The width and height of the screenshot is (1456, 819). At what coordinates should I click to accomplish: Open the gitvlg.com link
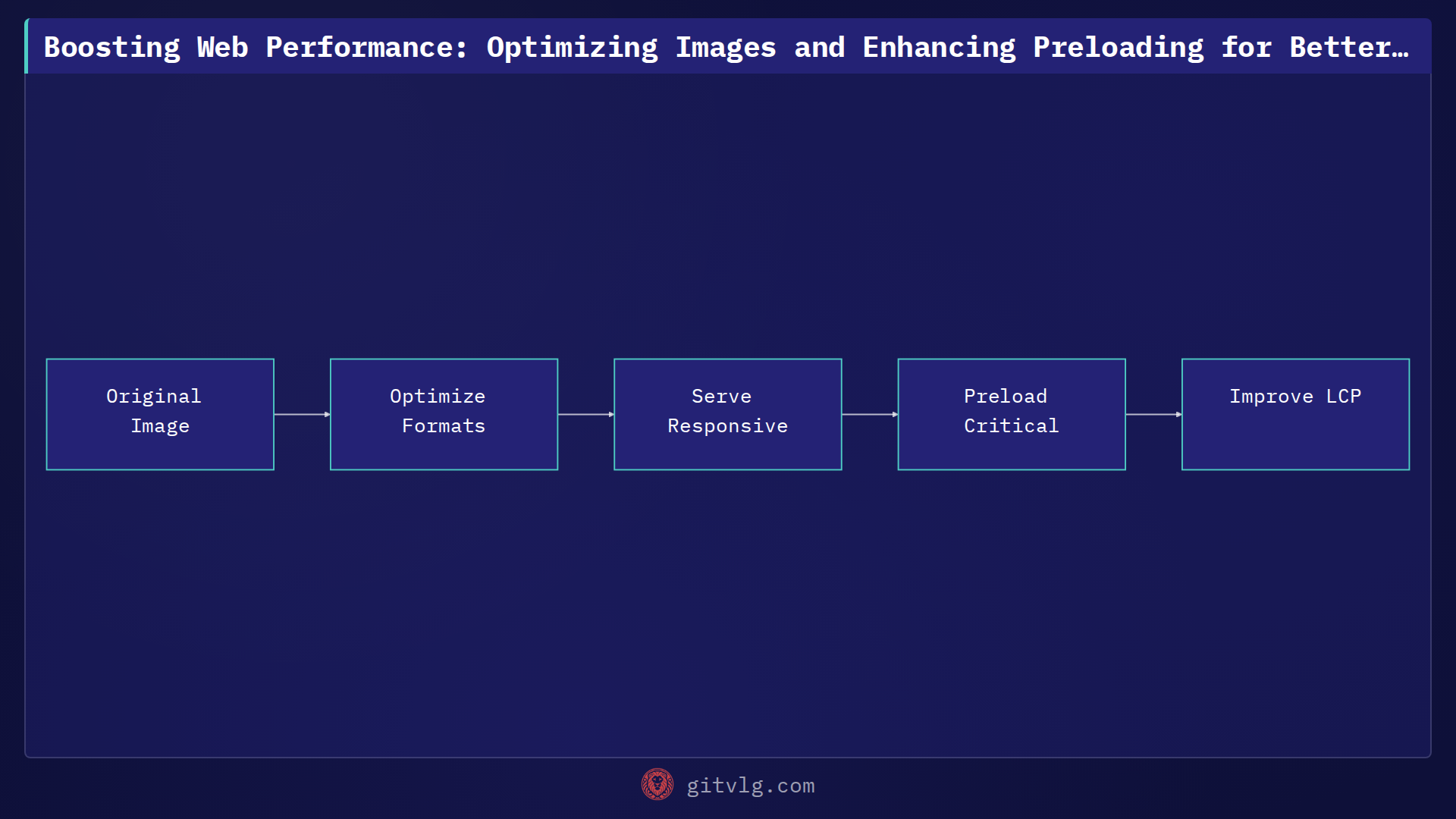[750, 786]
